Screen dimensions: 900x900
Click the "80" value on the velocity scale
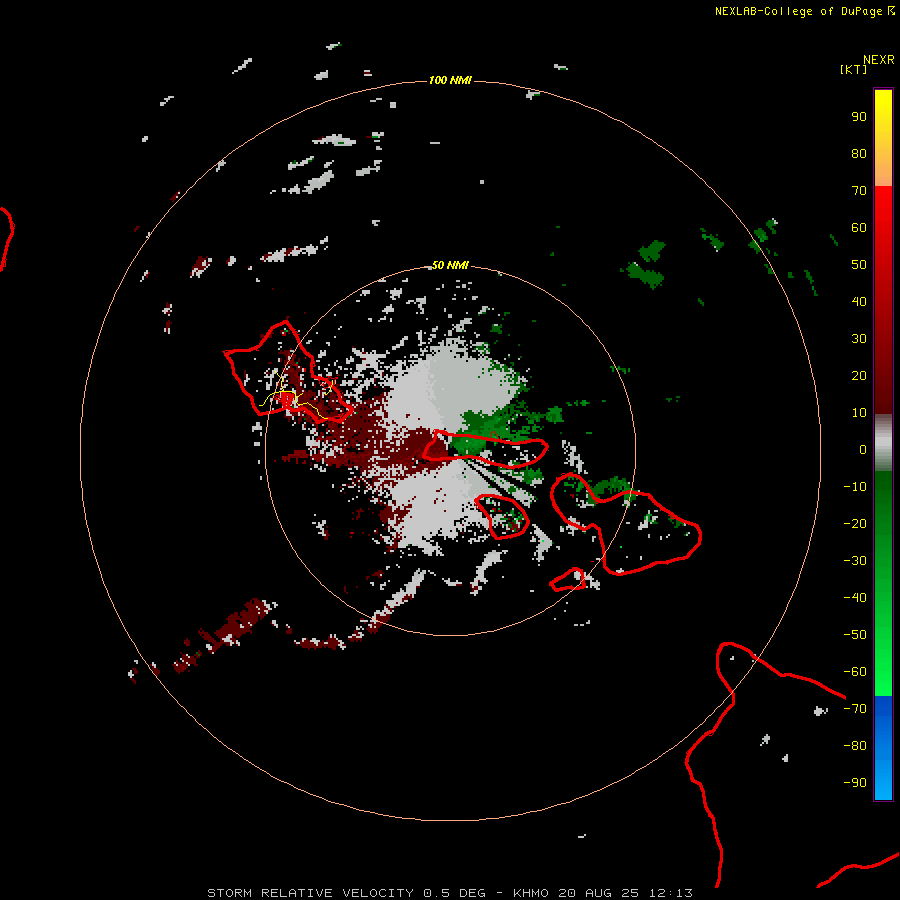(859, 154)
